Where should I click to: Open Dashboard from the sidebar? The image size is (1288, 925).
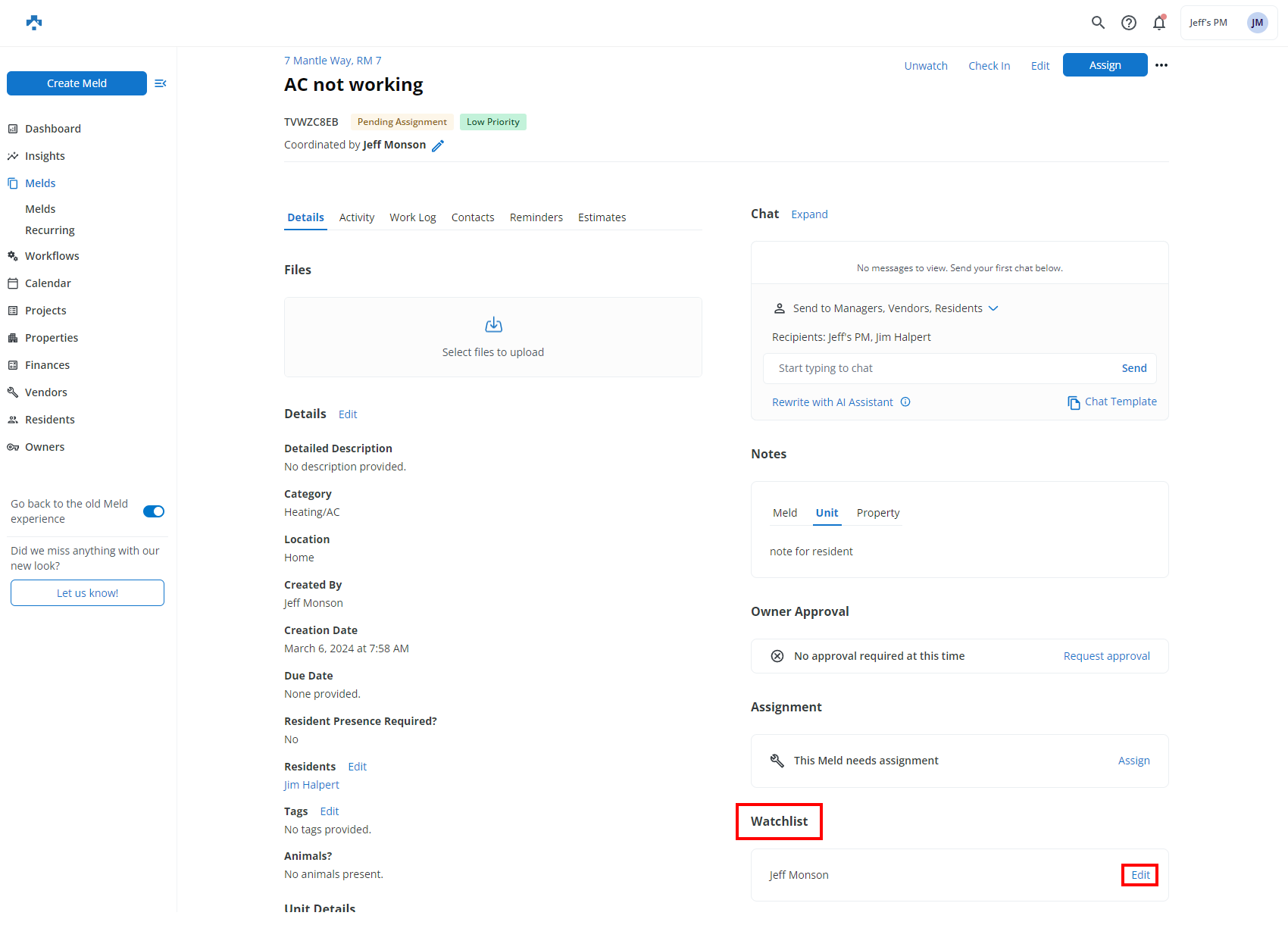click(x=53, y=128)
